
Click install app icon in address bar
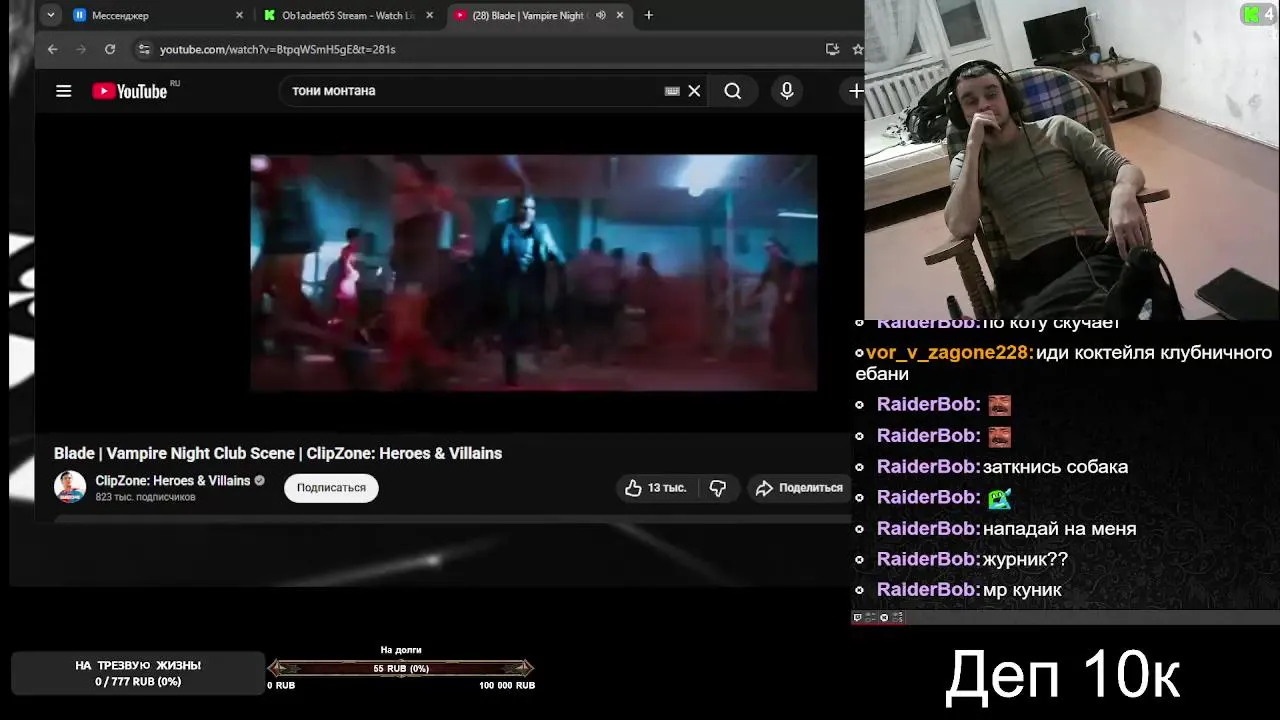832,49
